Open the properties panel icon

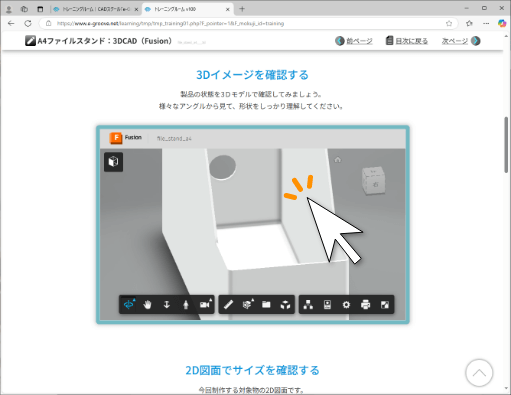(327, 304)
